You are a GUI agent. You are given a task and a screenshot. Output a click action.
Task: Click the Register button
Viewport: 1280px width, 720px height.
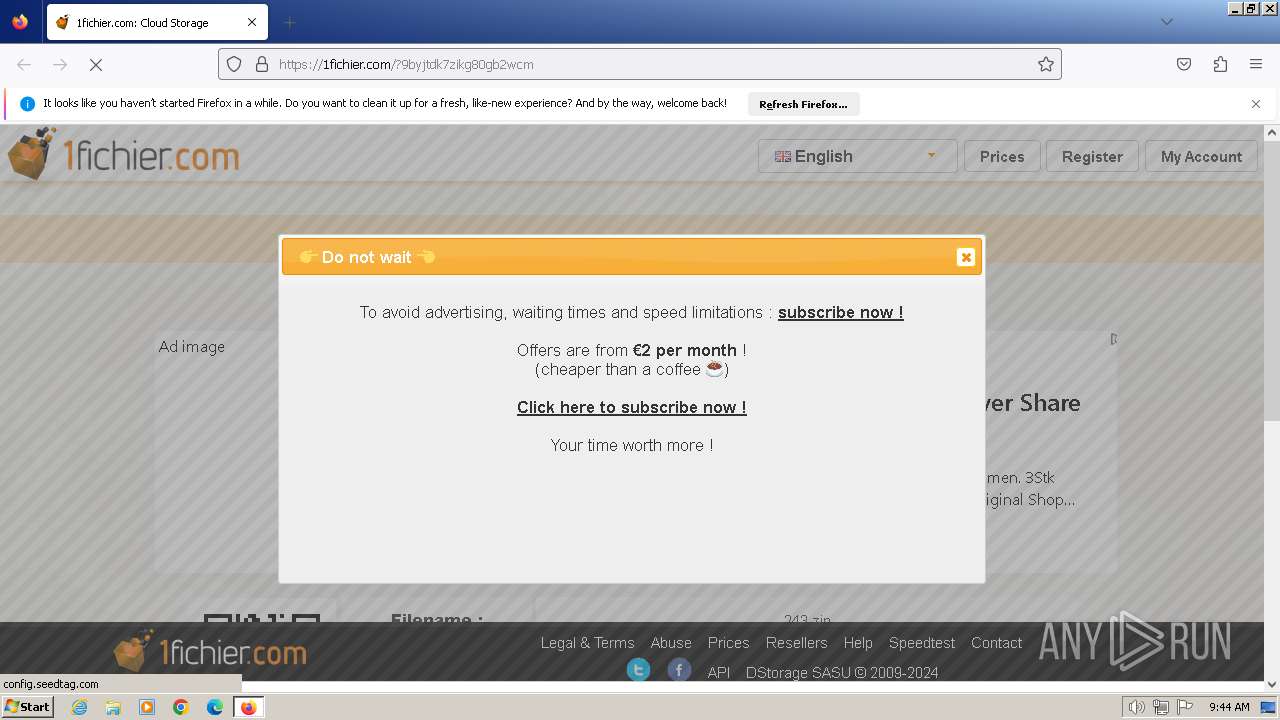(x=1092, y=156)
